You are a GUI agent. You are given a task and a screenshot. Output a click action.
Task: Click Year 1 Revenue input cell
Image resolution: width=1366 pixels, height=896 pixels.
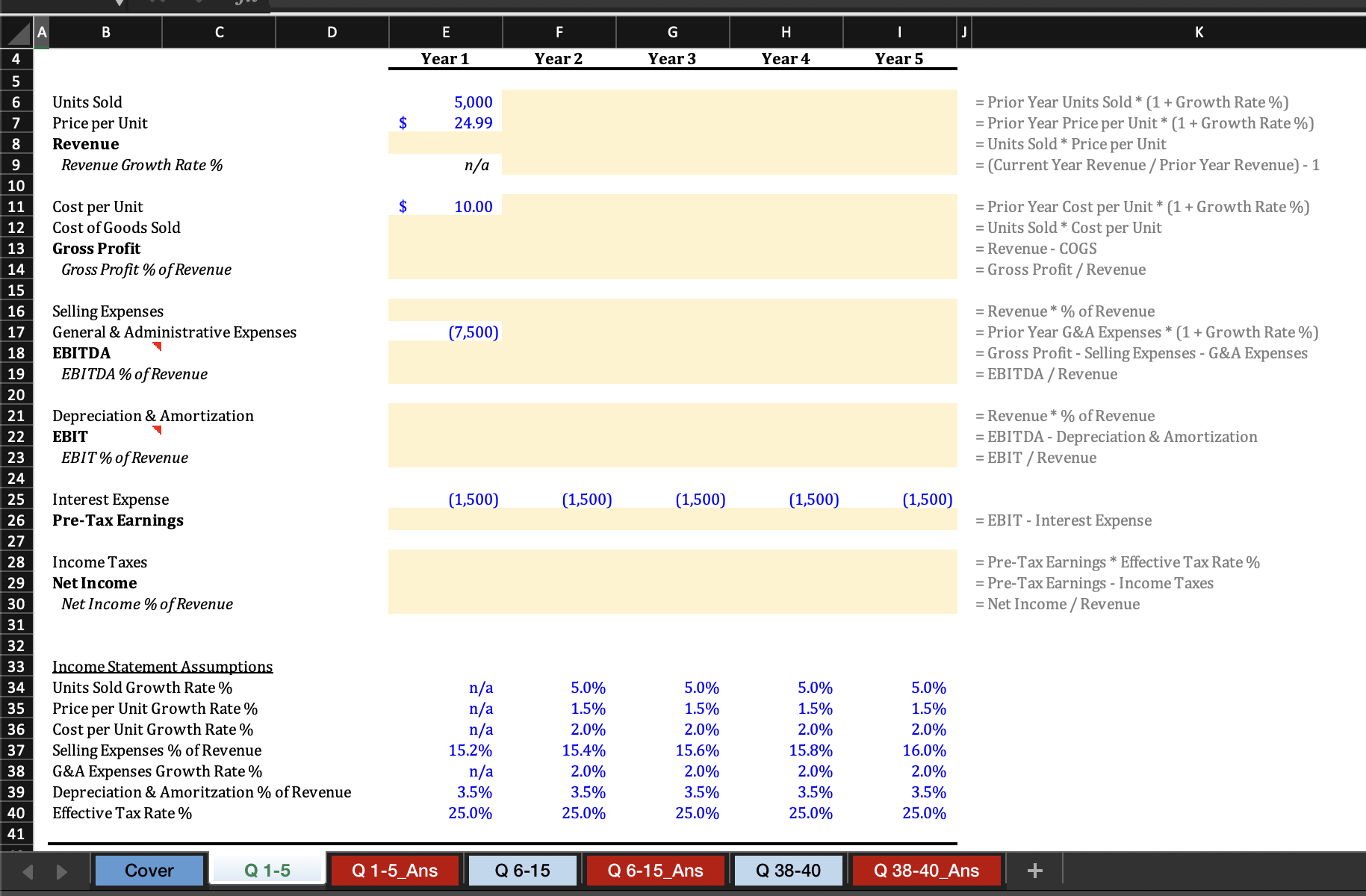pos(445,144)
